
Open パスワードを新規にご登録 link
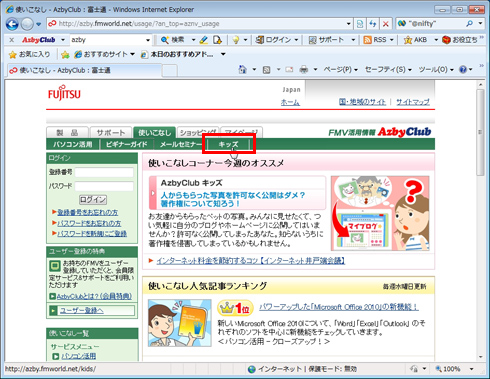[92, 233]
